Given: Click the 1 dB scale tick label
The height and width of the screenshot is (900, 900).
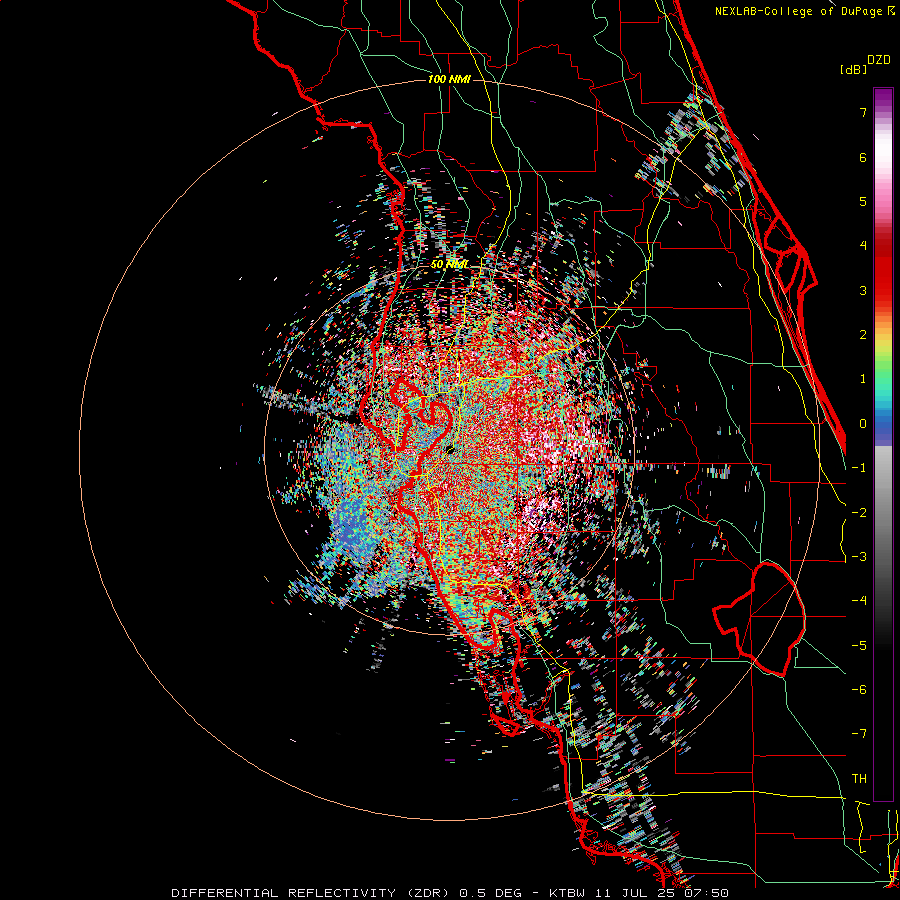Looking at the screenshot, I should click(x=863, y=379).
